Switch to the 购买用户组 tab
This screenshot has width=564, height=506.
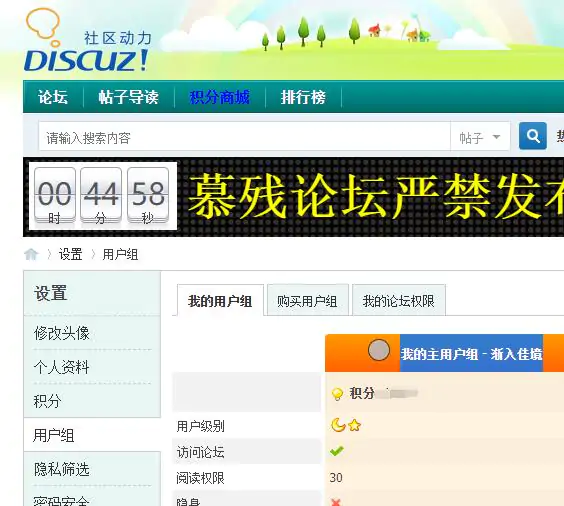[x=308, y=300]
